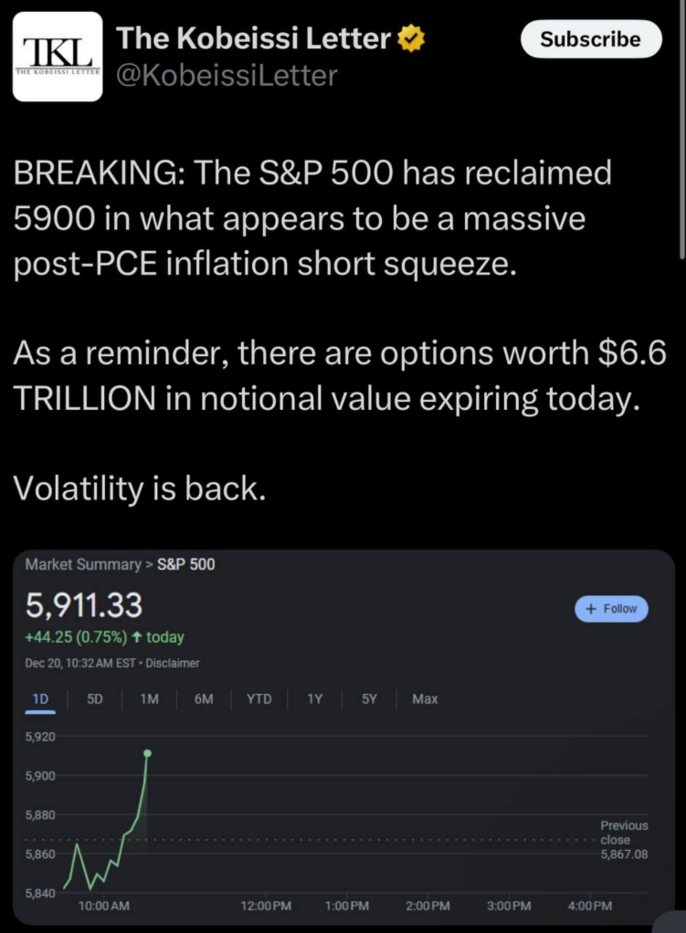Click the Previous close 5,867.08 label
This screenshot has height=933, width=686.
(624, 840)
